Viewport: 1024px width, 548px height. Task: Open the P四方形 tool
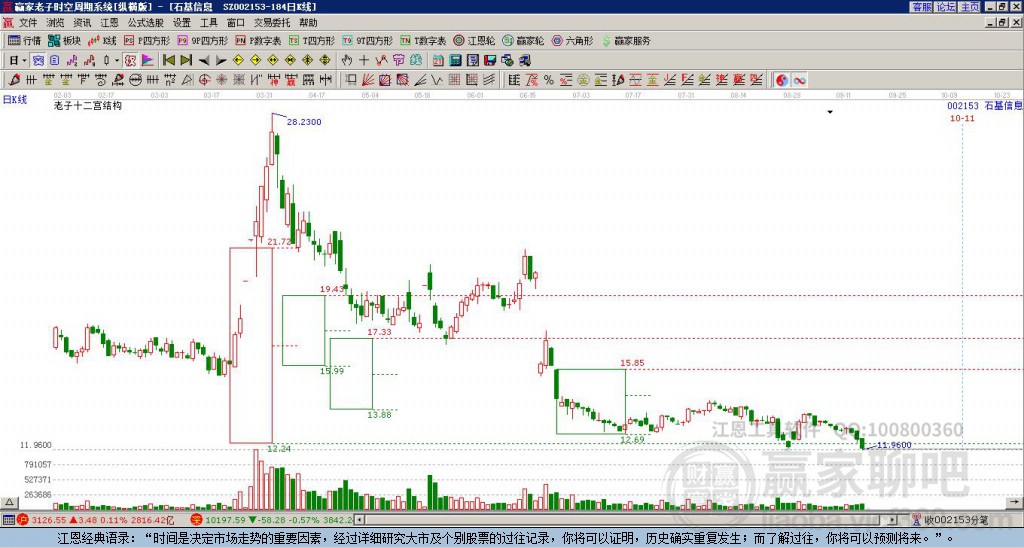pos(148,40)
